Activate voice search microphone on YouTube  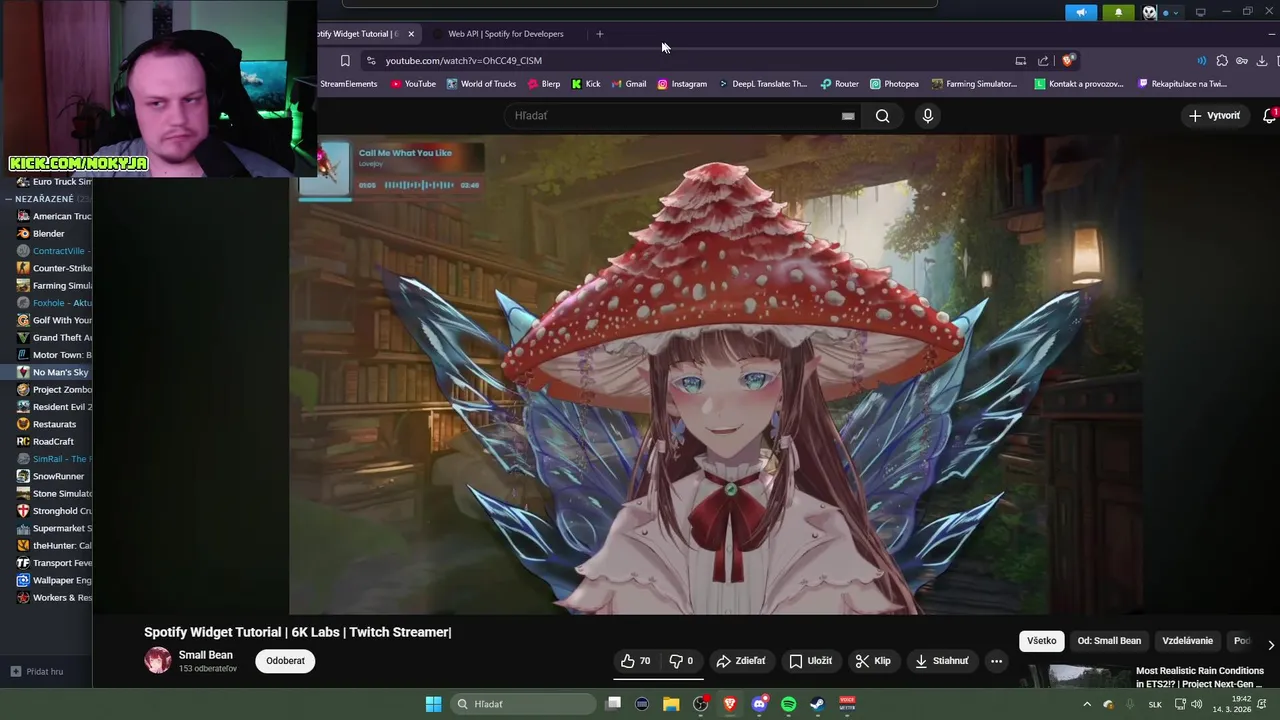928,116
